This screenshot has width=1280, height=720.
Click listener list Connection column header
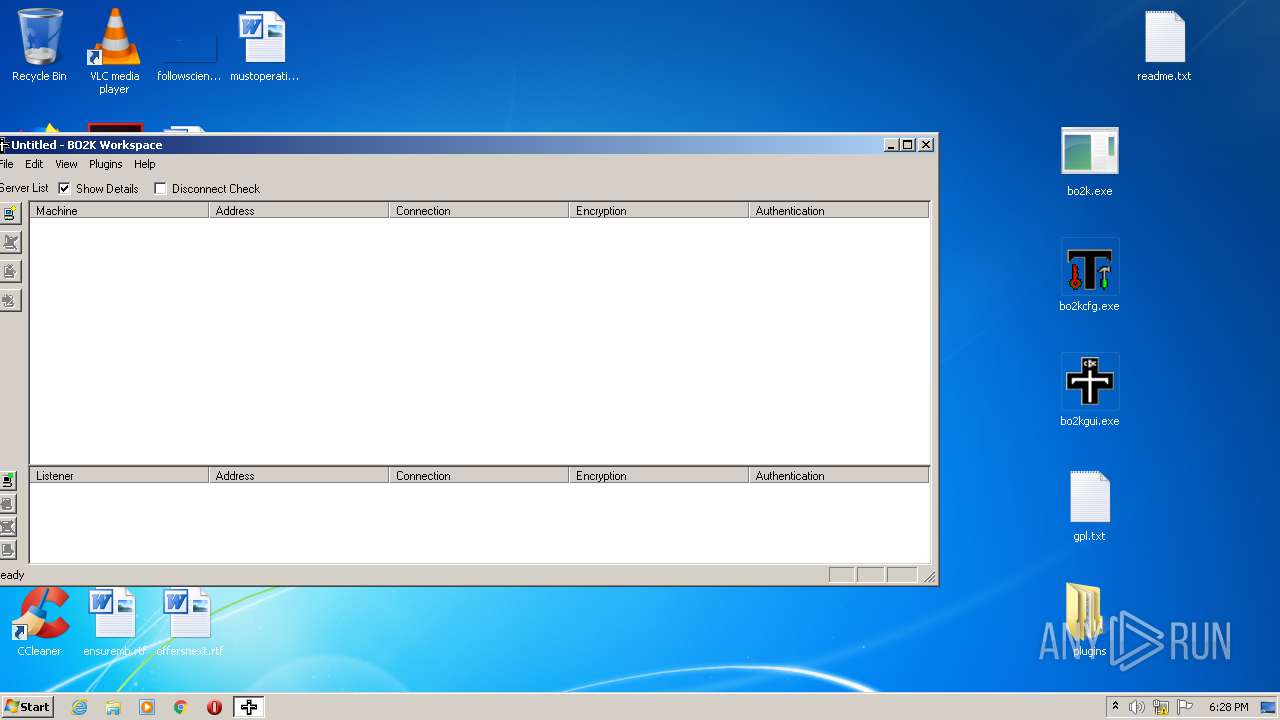479,475
